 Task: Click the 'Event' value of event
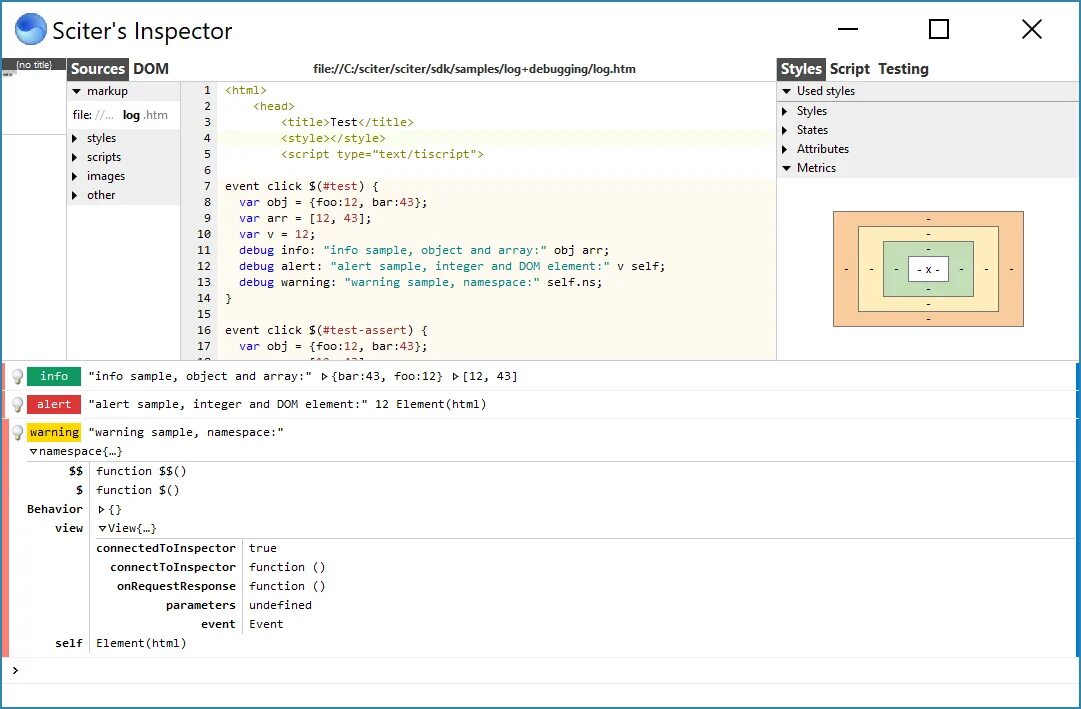[266, 625]
